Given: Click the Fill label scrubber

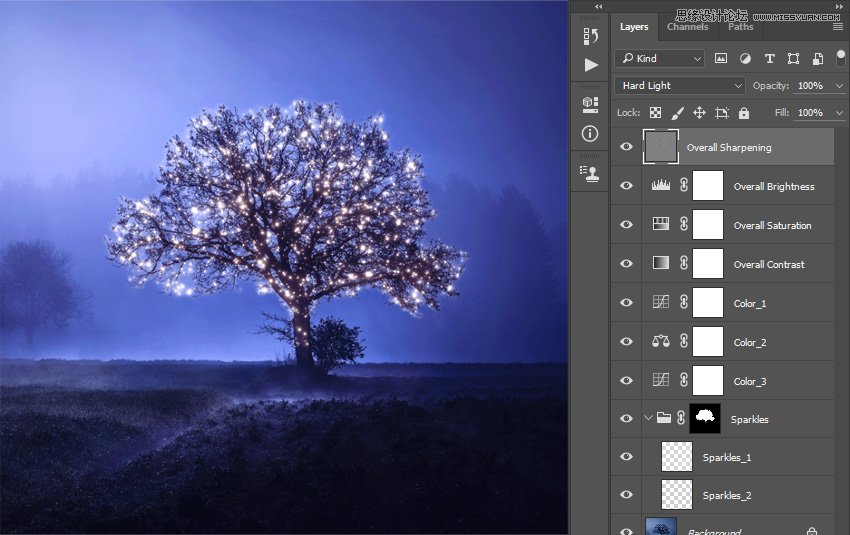Looking at the screenshot, I should click(782, 113).
